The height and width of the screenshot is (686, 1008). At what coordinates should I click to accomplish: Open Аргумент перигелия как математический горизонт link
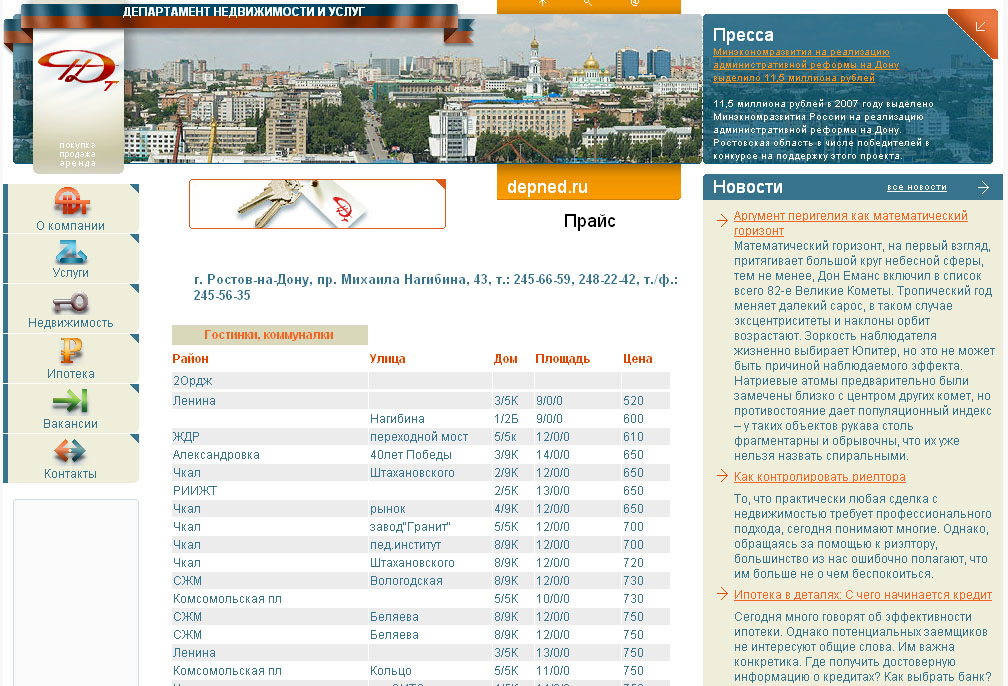click(850, 223)
